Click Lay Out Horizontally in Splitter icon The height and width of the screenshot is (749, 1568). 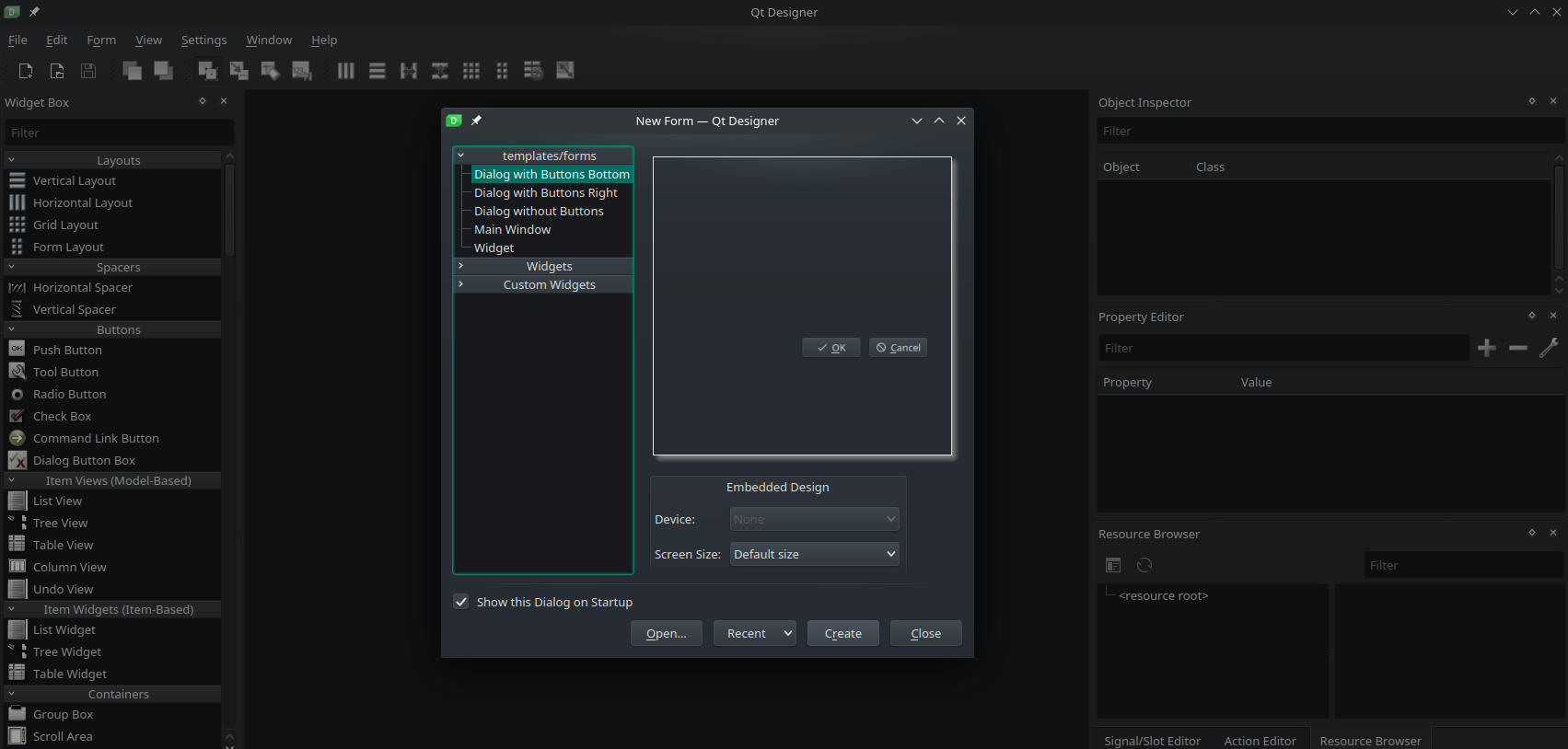click(409, 71)
